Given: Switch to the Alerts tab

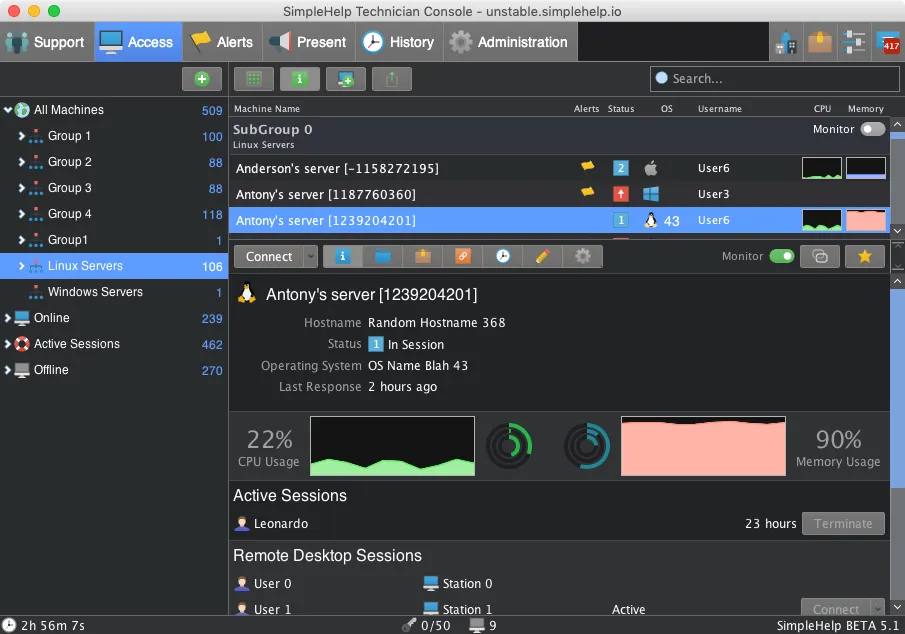Looking at the screenshot, I should (222, 42).
